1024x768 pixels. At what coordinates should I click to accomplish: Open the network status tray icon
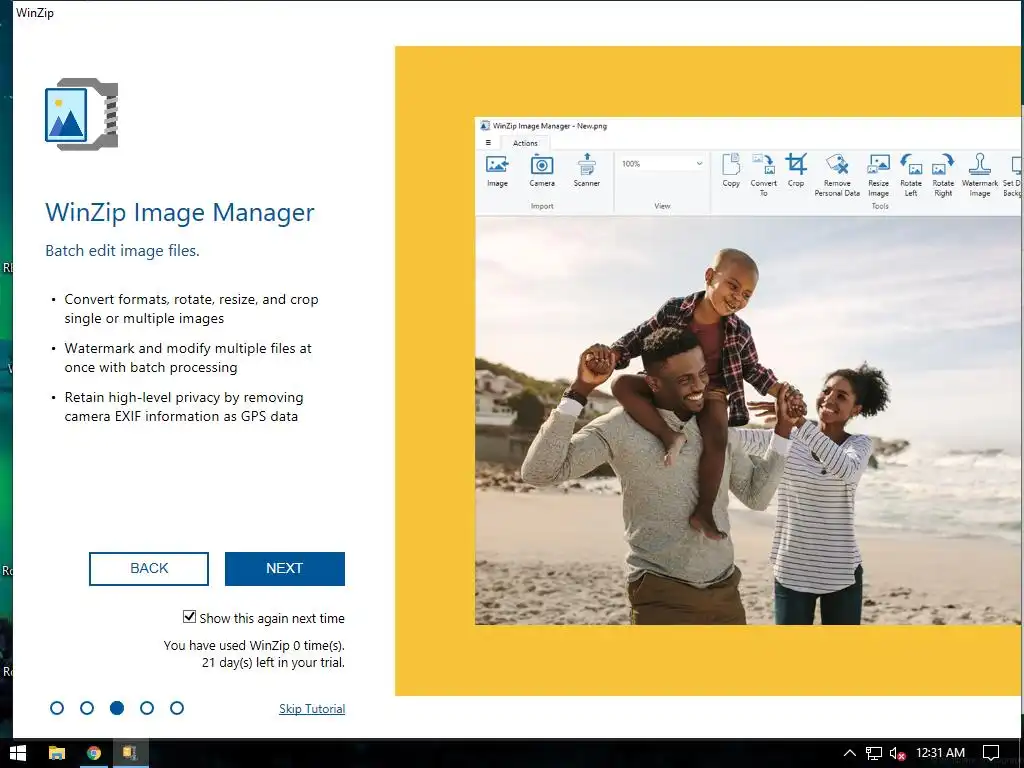pyautogui.click(x=874, y=753)
